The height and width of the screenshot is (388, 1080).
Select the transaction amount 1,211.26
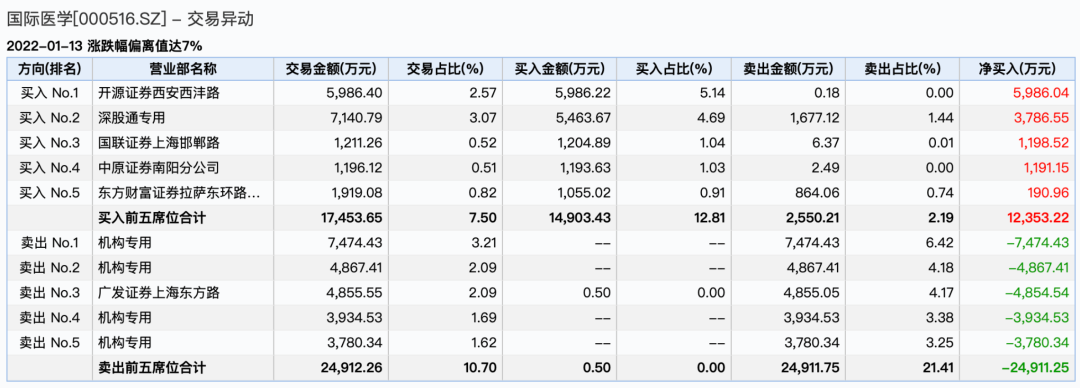click(357, 143)
